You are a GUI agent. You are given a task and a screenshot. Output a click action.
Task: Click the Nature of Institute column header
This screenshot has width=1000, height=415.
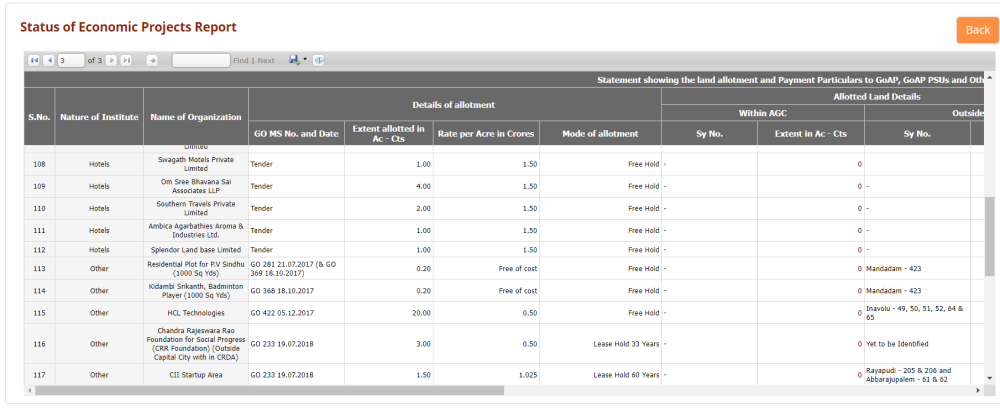pyautogui.click(x=99, y=117)
